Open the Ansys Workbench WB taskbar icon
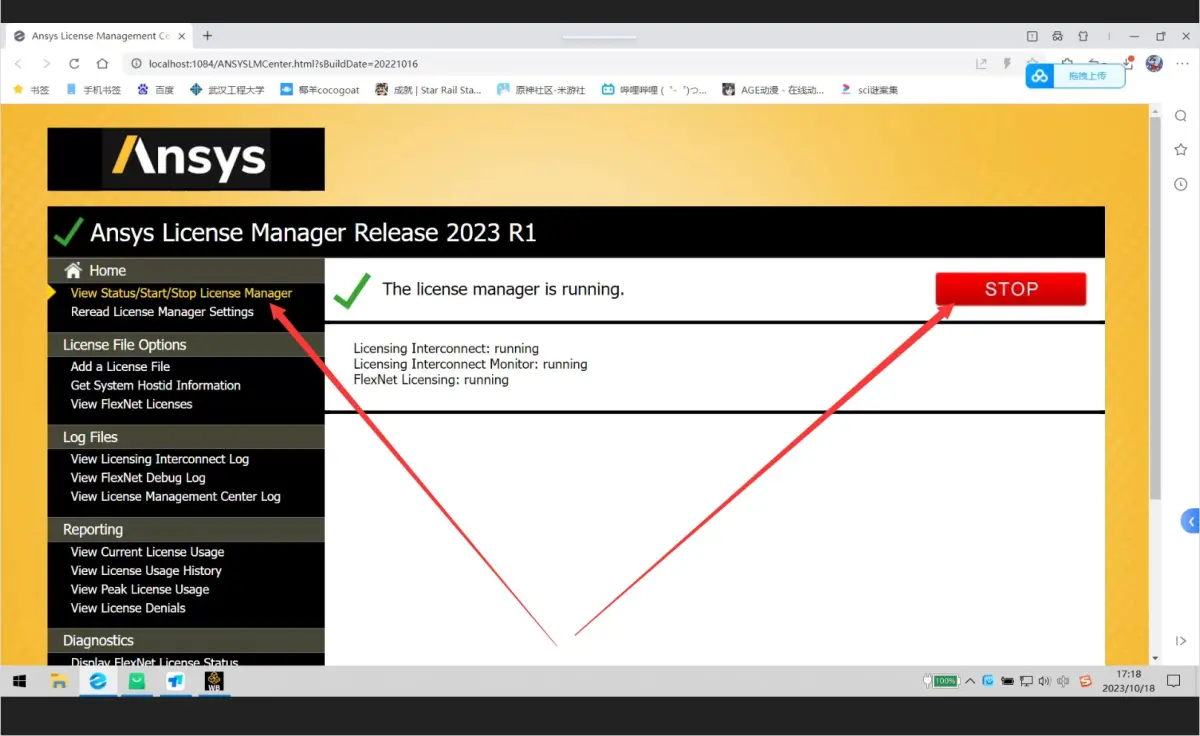The width and height of the screenshot is (1200, 736). click(214, 681)
